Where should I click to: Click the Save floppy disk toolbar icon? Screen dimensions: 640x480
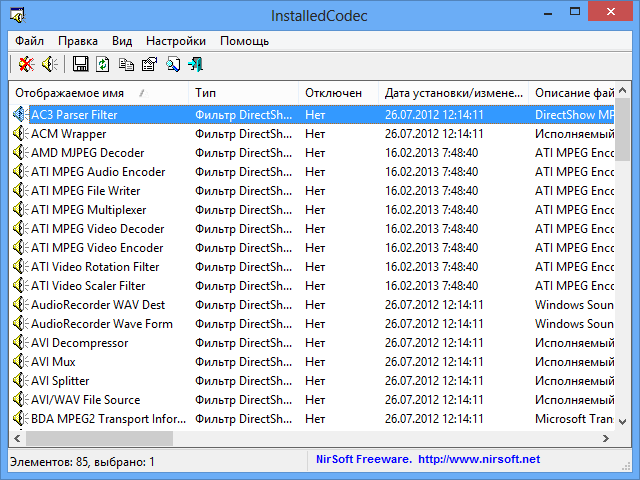pos(80,64)
